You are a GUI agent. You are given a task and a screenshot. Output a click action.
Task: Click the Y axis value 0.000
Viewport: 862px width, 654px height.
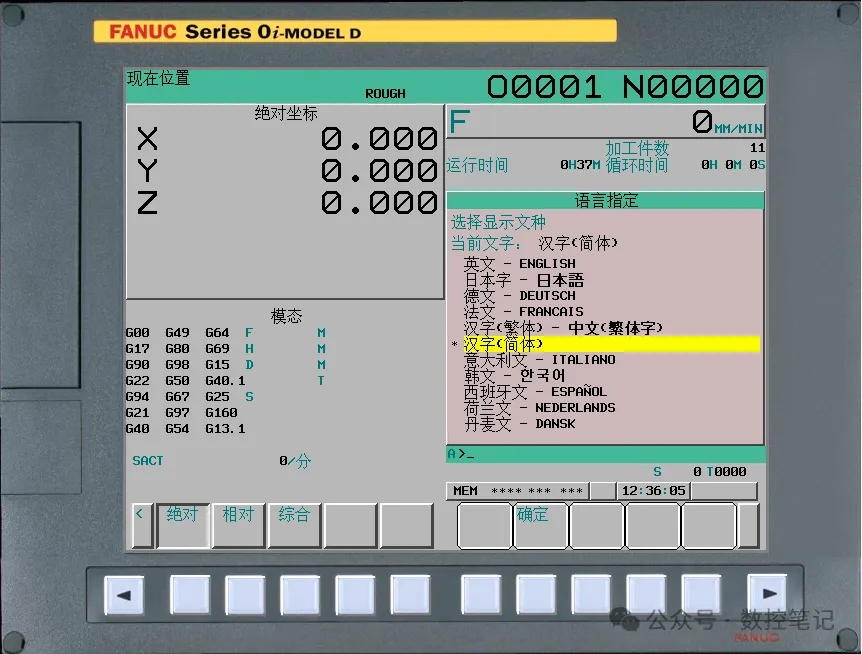[x=379, y=171]
